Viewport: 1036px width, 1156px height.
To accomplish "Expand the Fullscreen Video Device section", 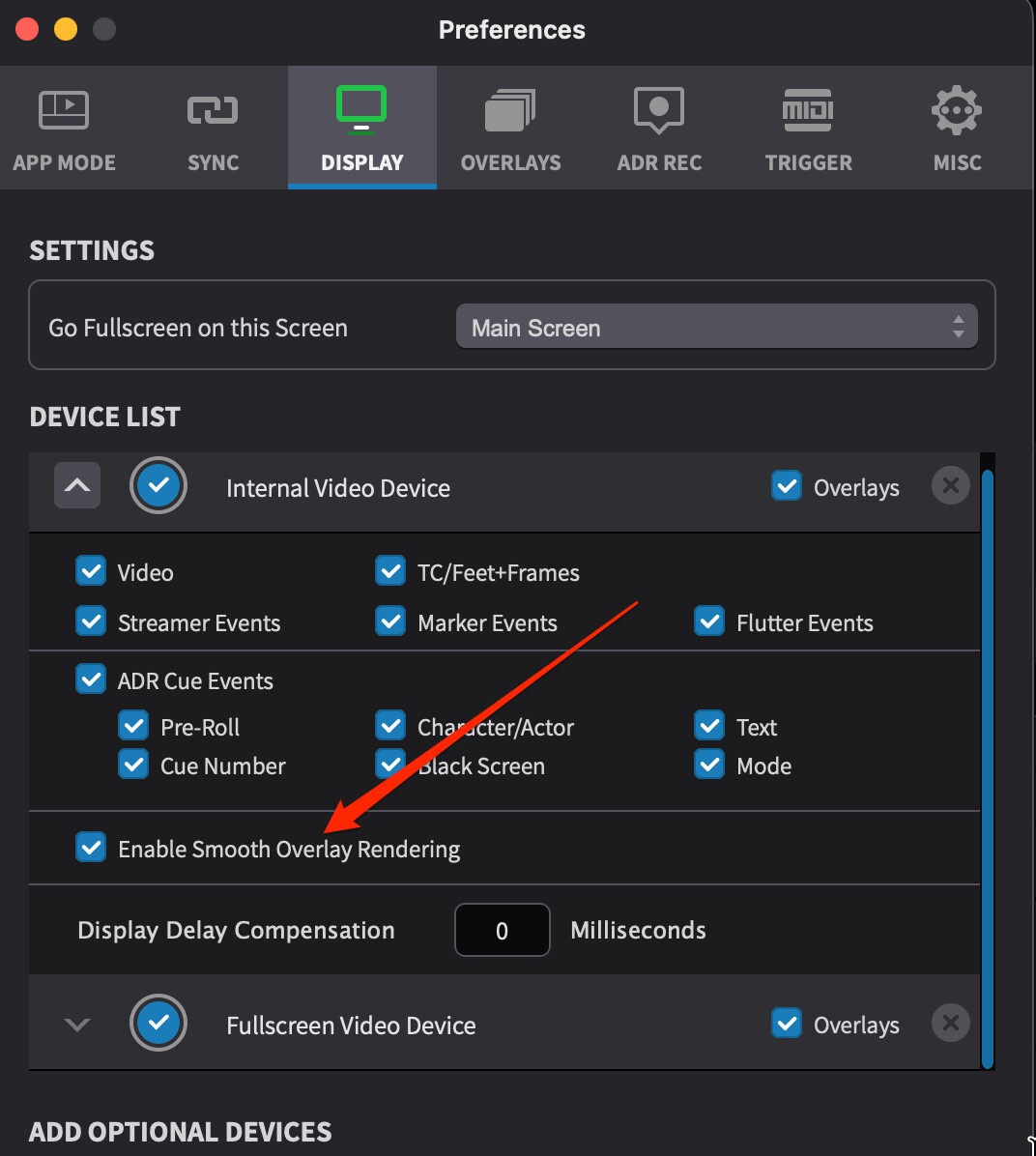I will 77,1024.
